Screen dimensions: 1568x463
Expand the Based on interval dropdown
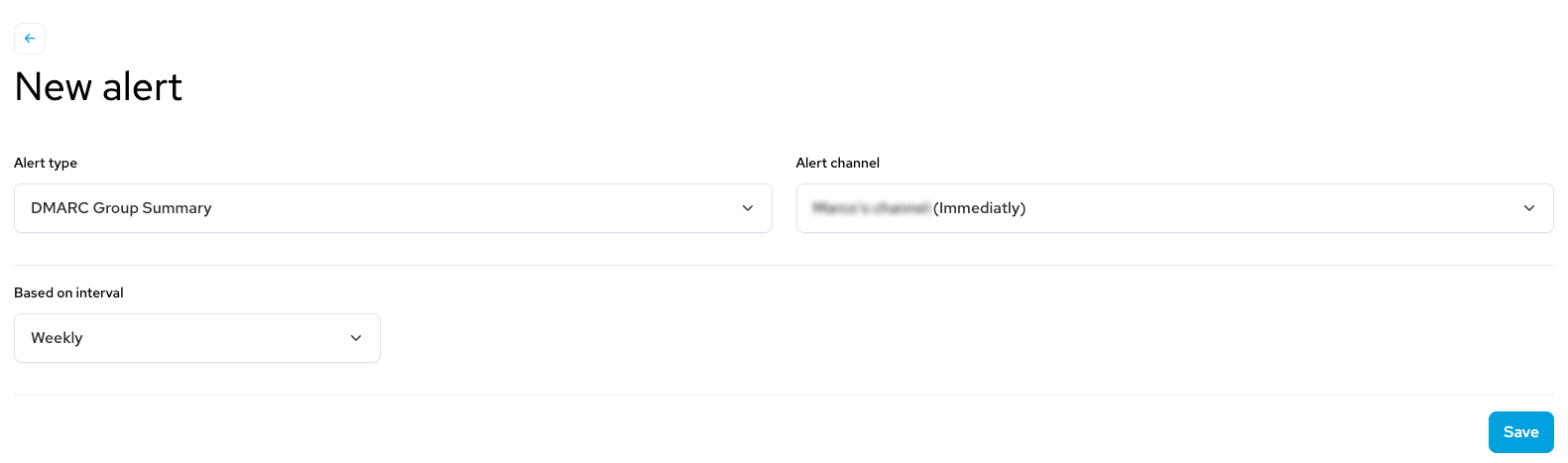(197, 338)
